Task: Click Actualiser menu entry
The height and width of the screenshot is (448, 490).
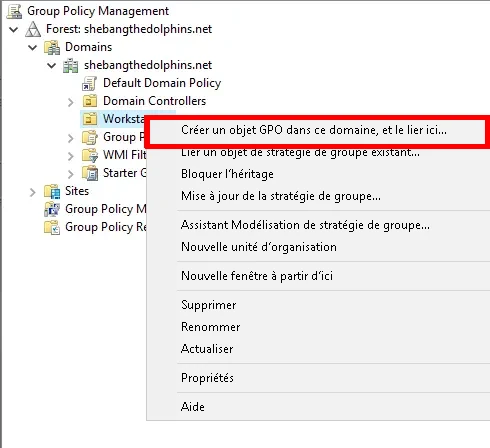Action: click(x=207, y=349)
